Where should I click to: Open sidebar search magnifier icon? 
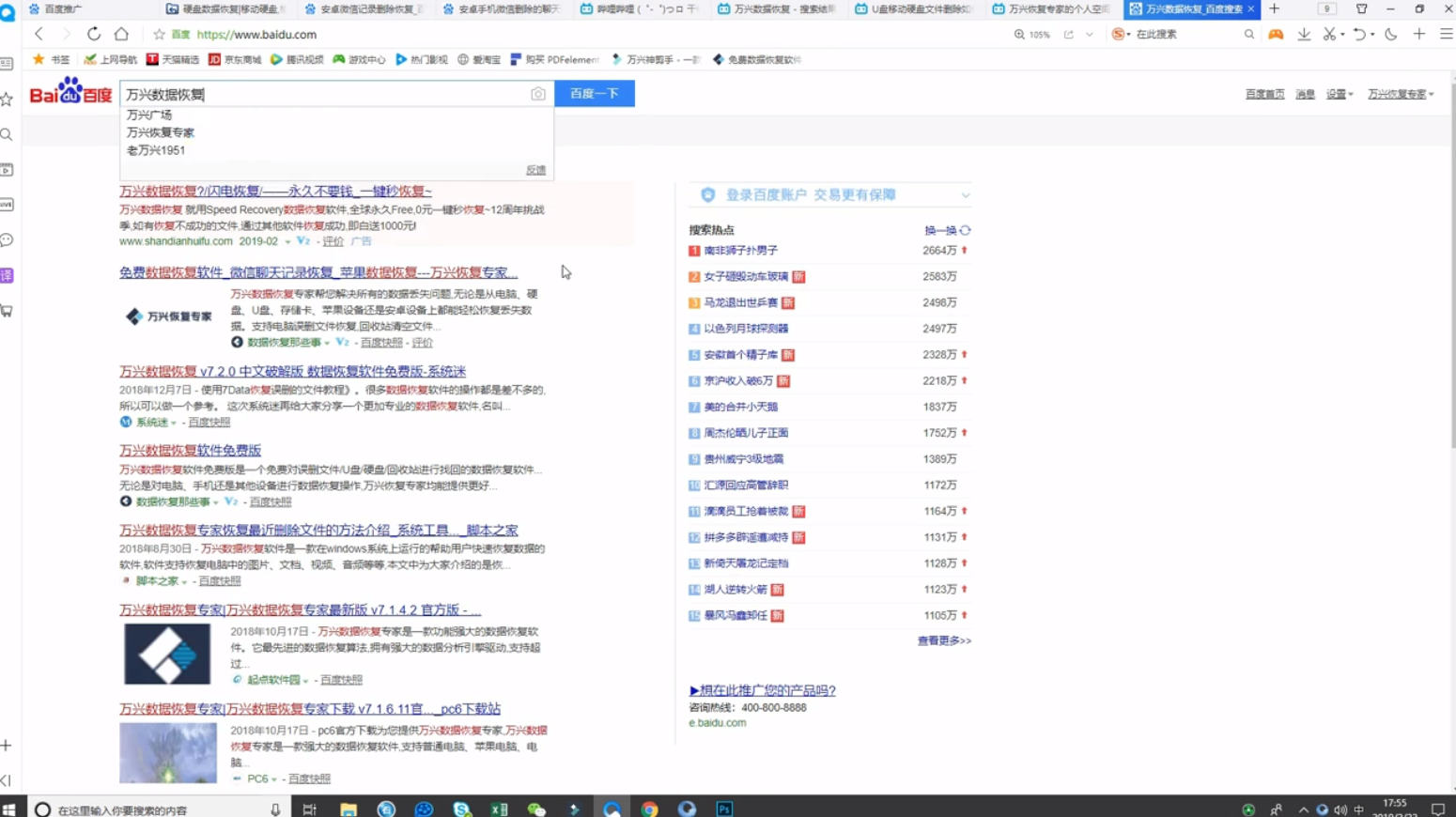tap(7, 134)
